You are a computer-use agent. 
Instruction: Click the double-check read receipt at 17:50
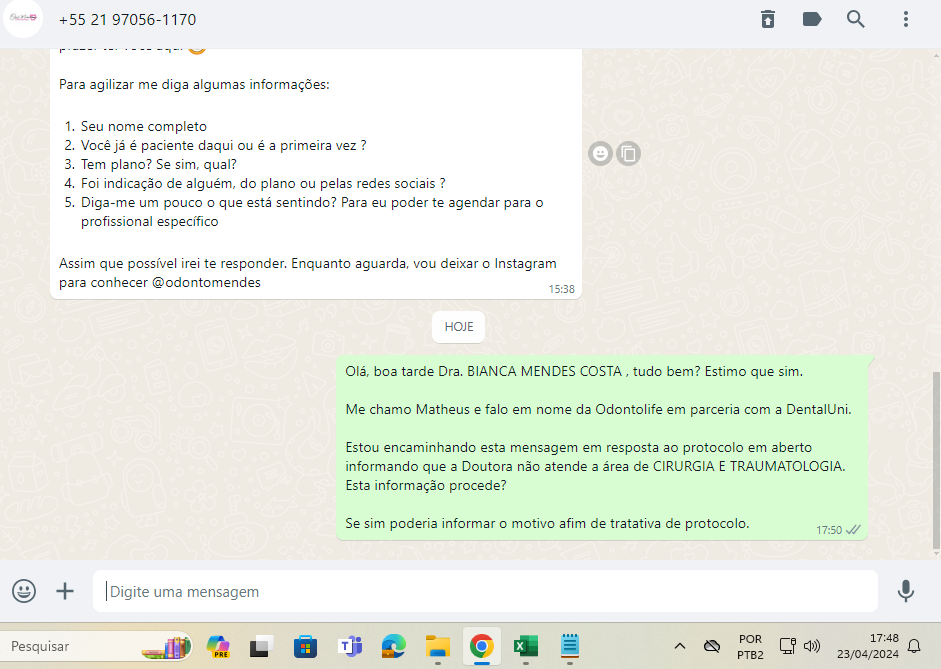coord(853,530)
